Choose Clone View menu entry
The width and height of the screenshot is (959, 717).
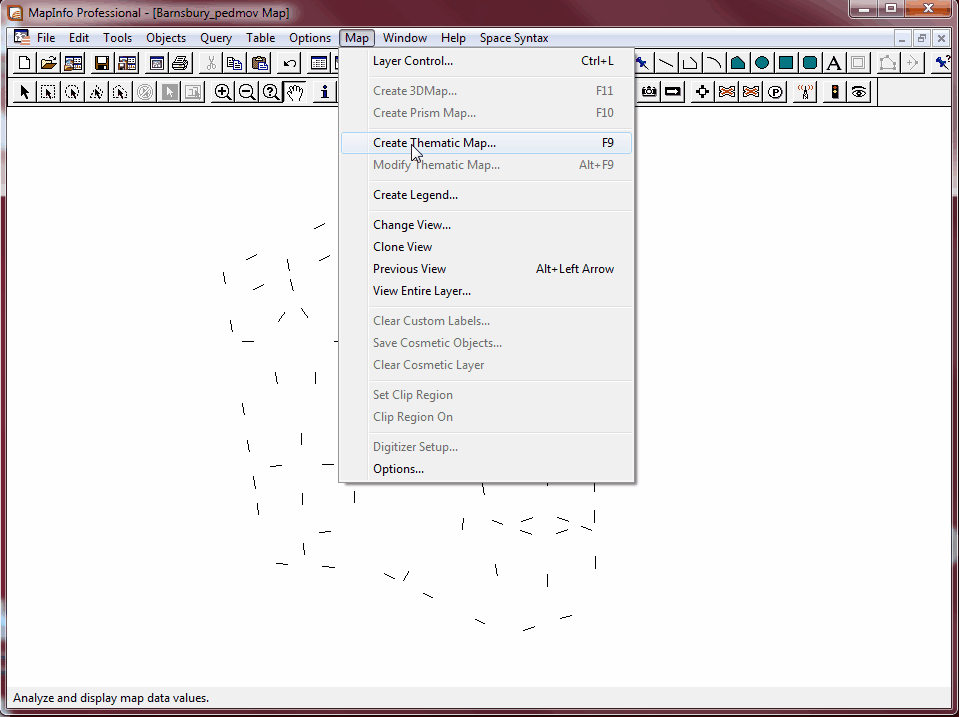point(486,247)
